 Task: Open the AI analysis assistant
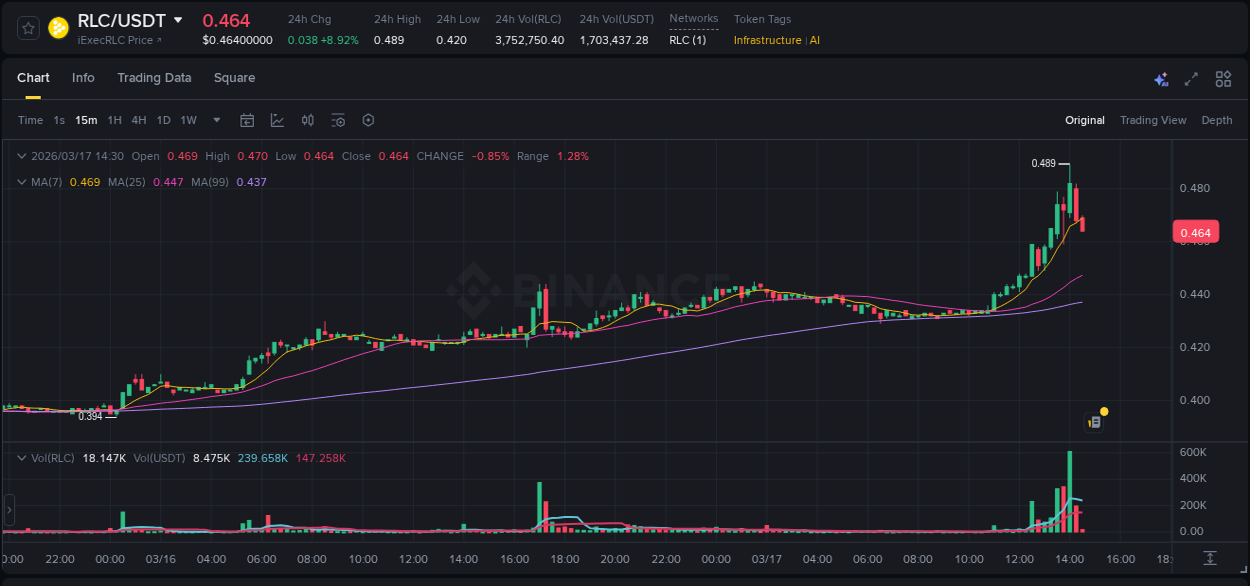(1161, 78)
